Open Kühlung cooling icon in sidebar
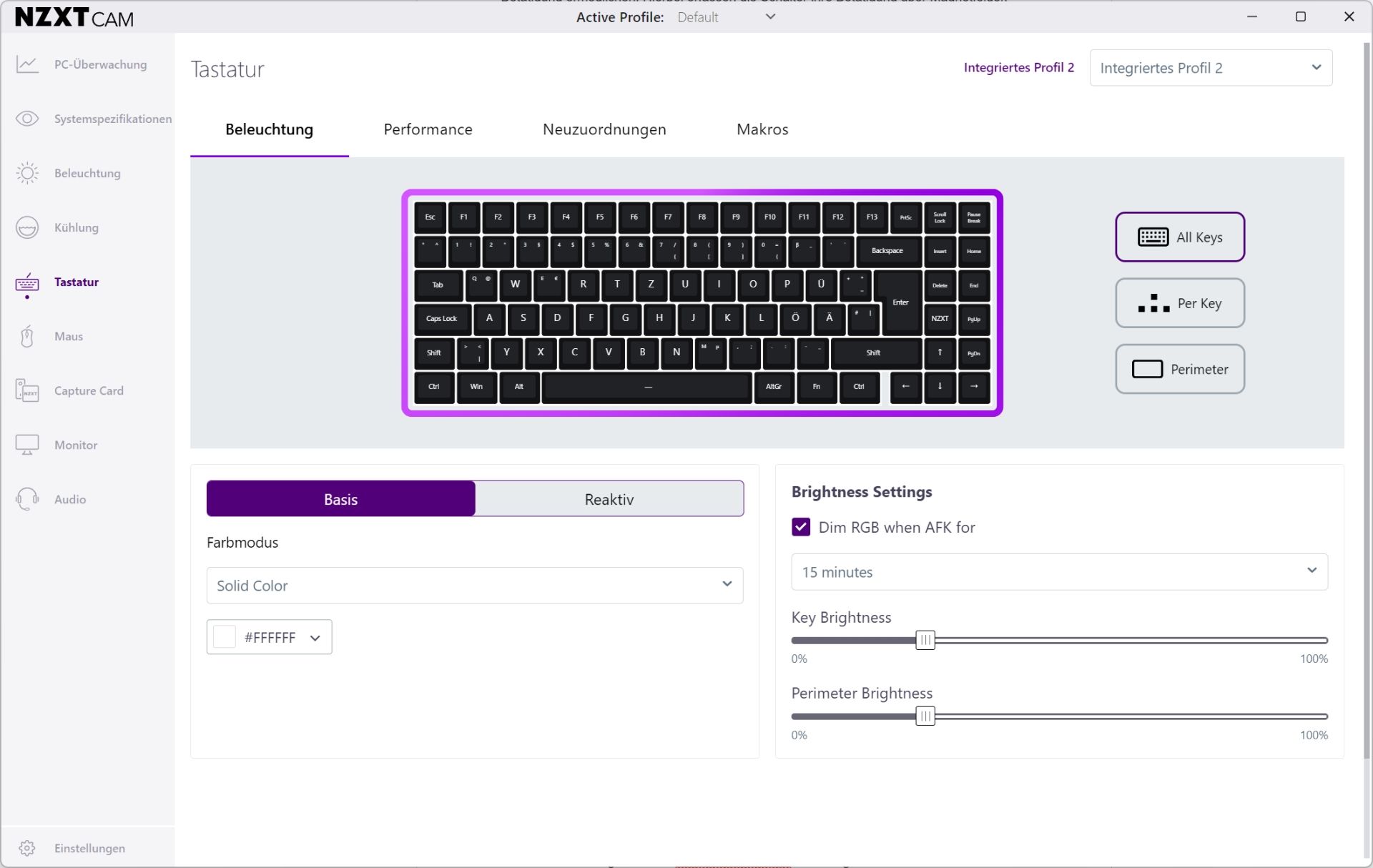 (27, 227)
